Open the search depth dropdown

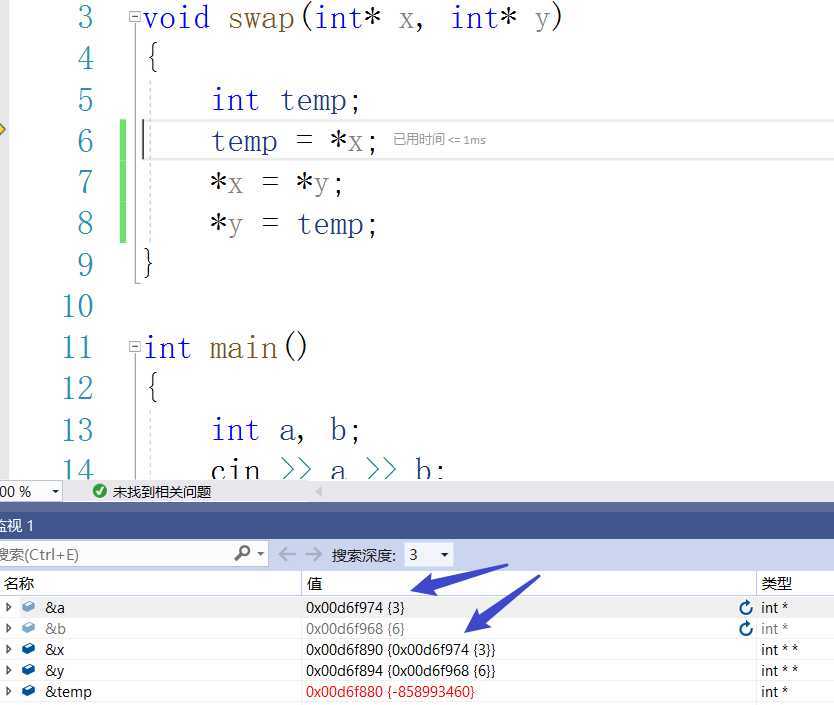click(x=444, y=555)
